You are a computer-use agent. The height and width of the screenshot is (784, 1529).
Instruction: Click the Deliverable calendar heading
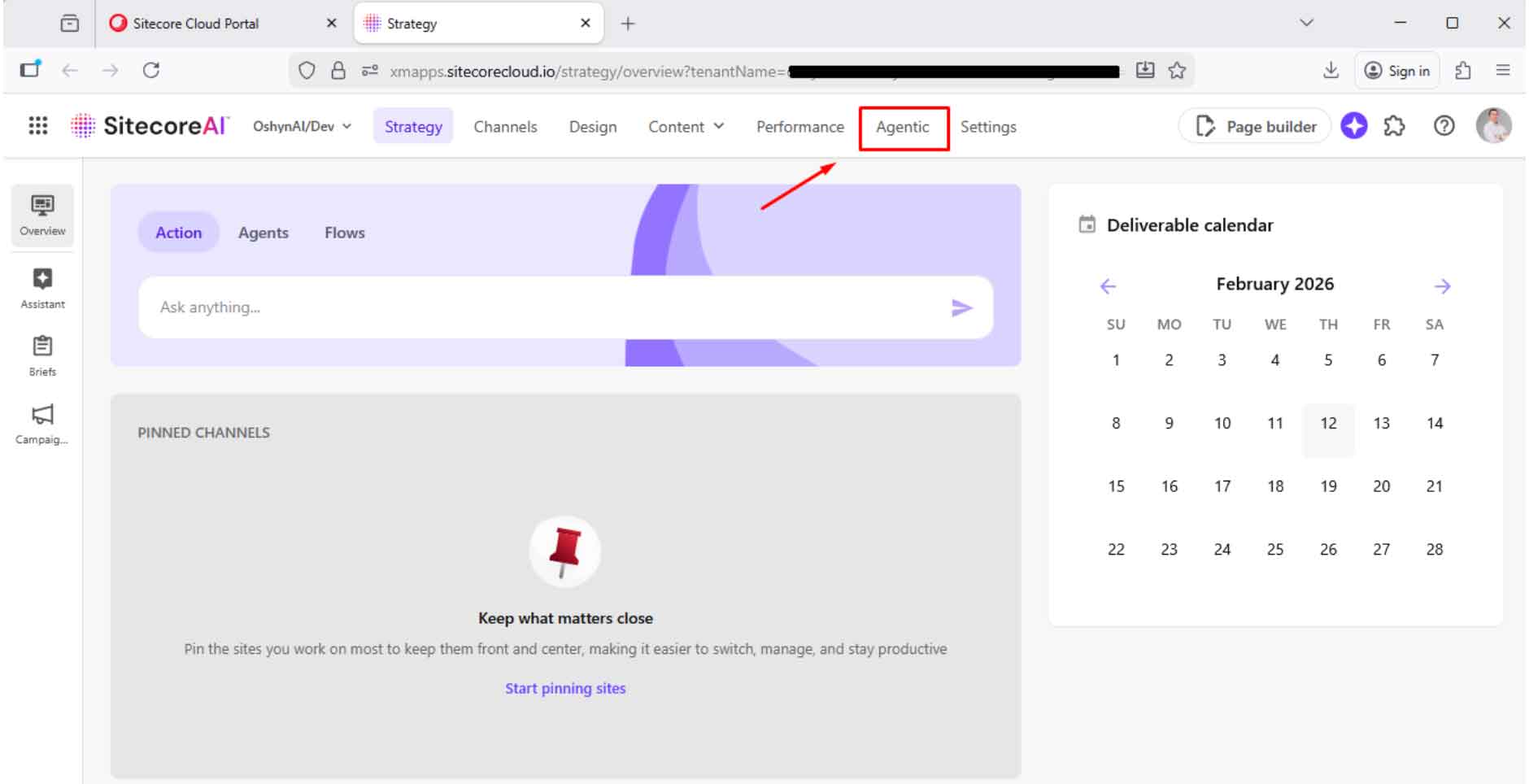(x=1190, y=225)
